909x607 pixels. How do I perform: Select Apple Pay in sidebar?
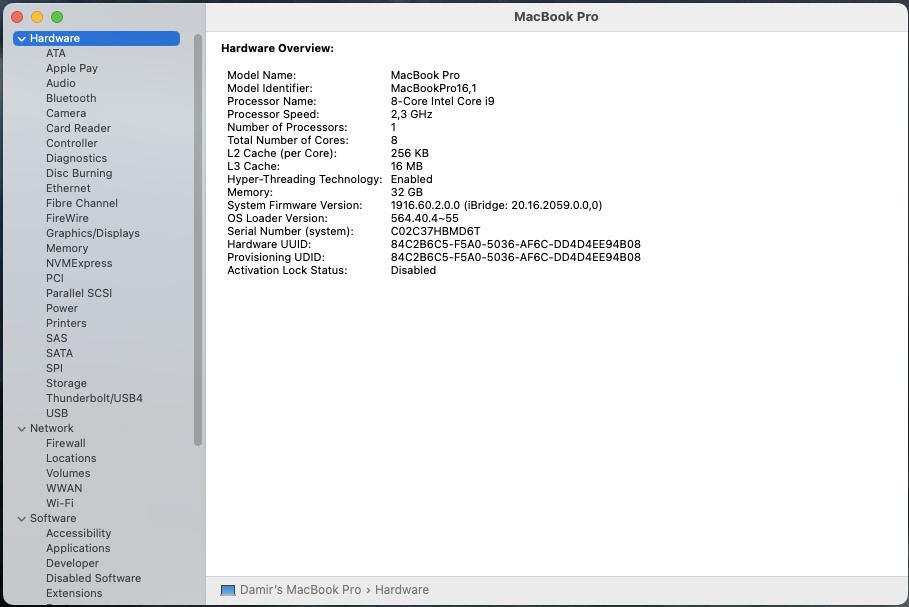(x=72, y=68)
